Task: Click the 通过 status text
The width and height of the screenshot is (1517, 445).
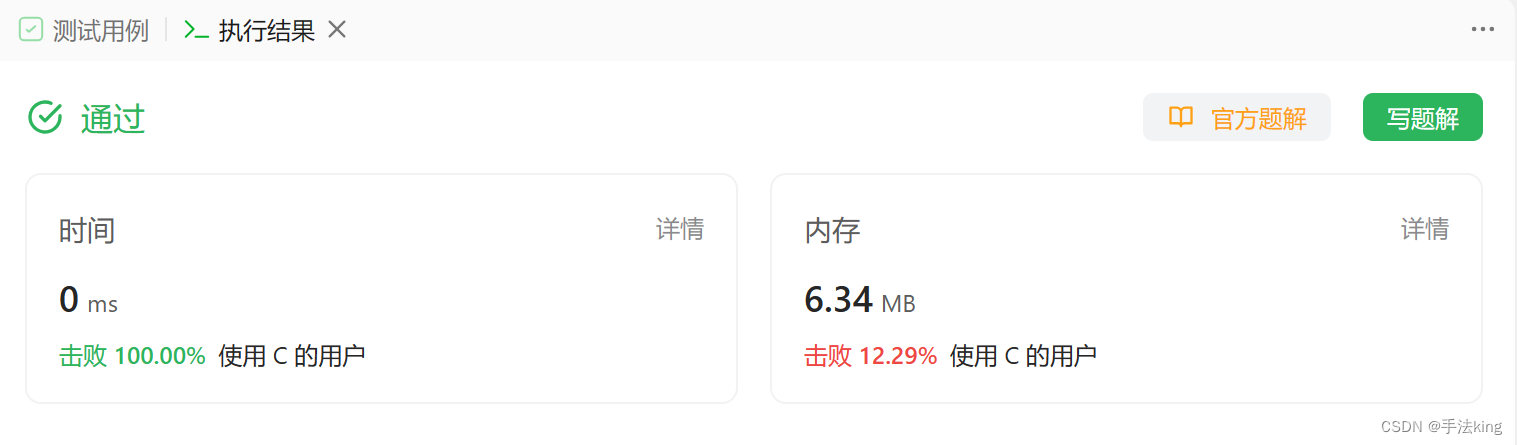Action: (113, 118)
